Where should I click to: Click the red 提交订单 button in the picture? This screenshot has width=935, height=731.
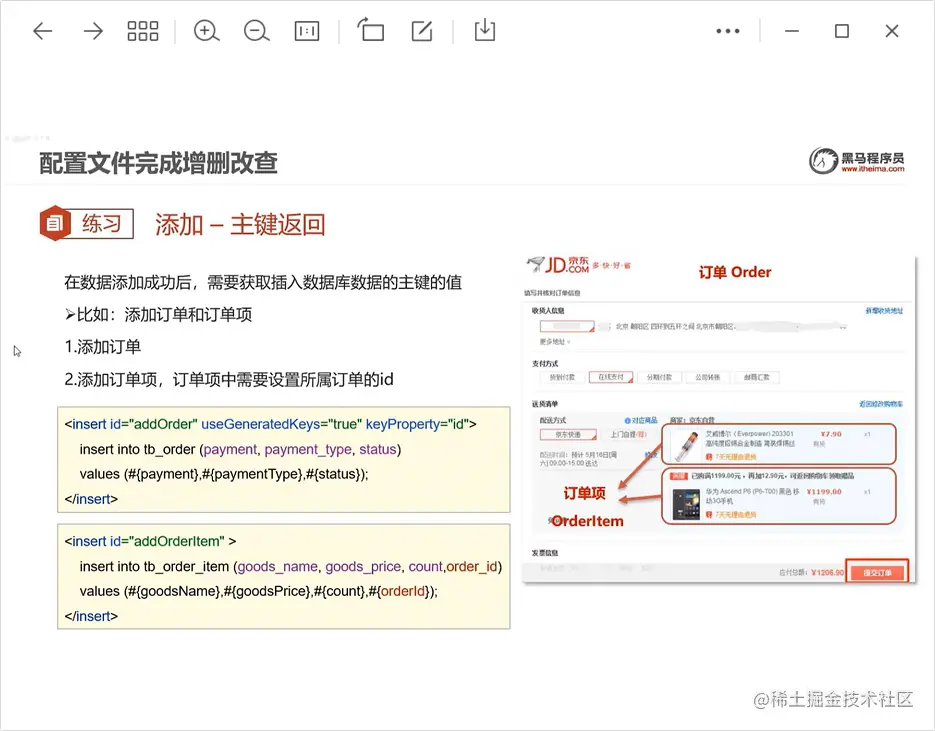[x=877, y=572]
